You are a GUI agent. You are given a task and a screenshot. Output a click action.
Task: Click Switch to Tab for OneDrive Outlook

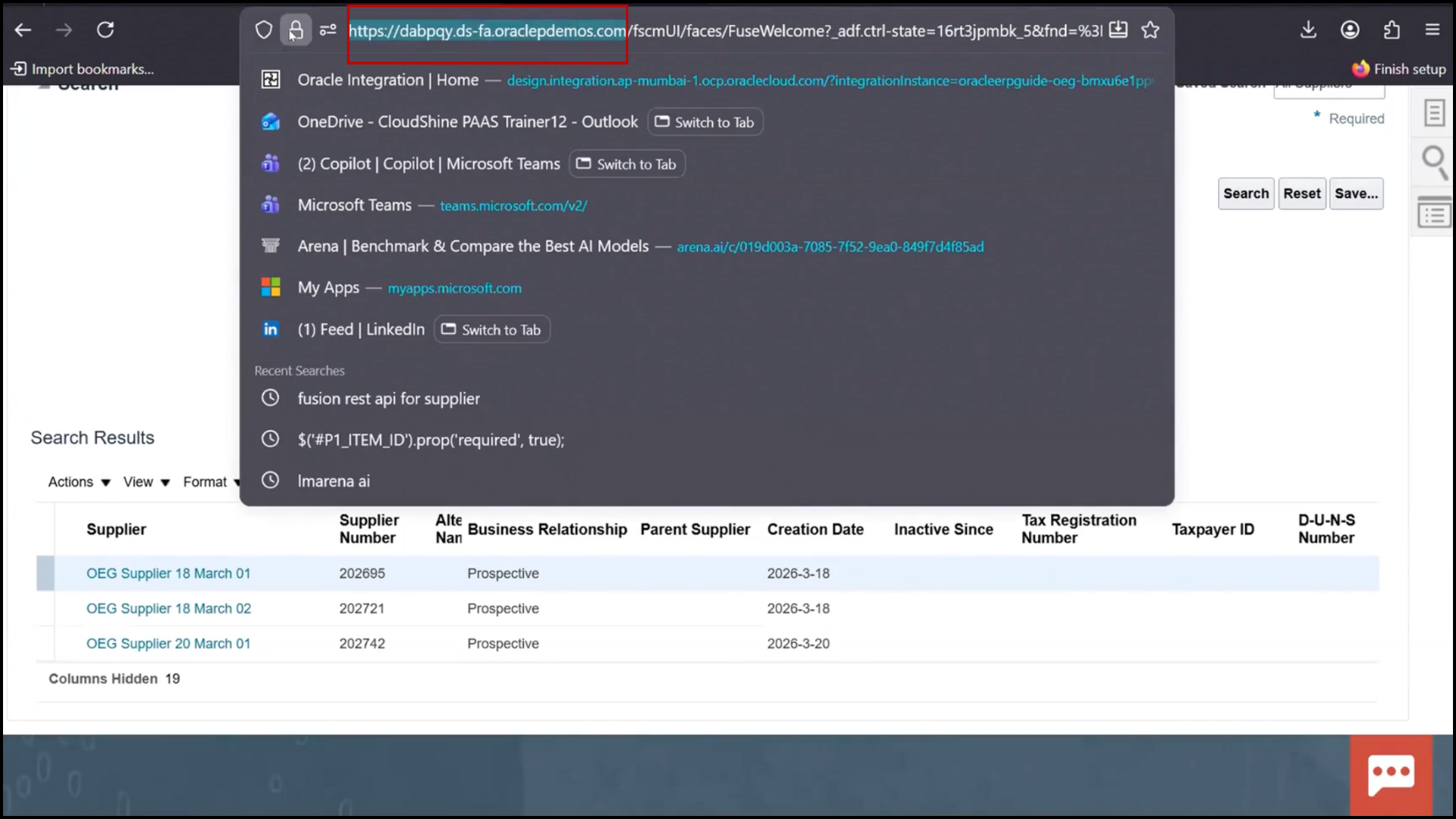click(x=705, y=122)
